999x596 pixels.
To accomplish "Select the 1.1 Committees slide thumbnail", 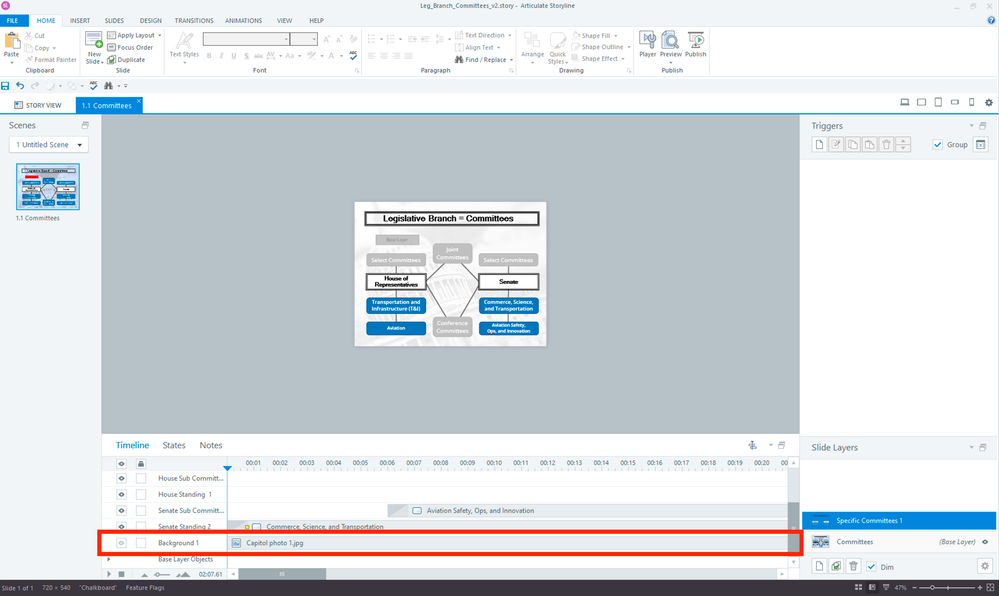I will coord(48,187).
